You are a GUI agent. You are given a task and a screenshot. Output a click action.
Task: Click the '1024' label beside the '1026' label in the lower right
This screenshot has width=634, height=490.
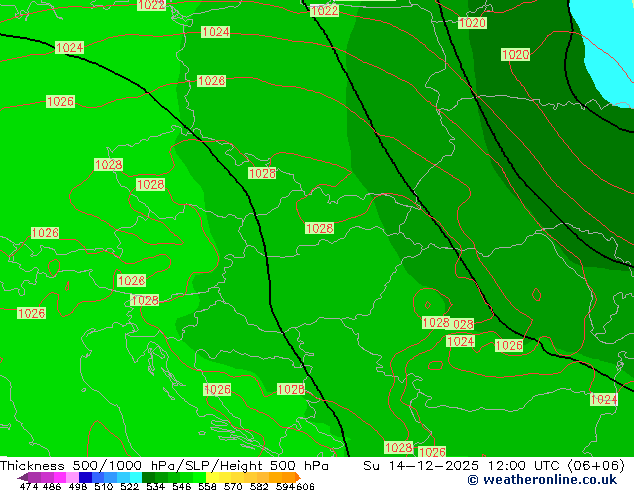(460, 342)
